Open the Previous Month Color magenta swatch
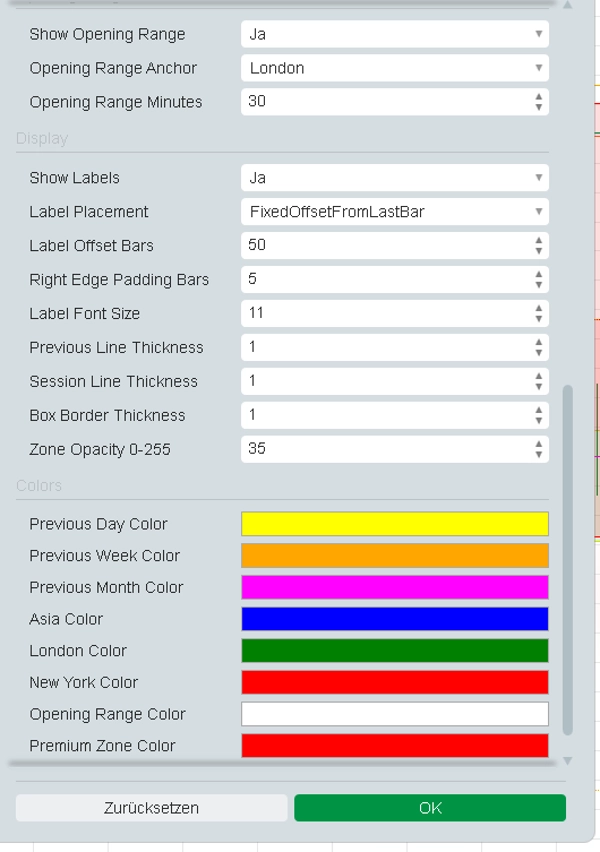This screenshot has width=600, height=852. pyautogui.click(x=395, y=587)
